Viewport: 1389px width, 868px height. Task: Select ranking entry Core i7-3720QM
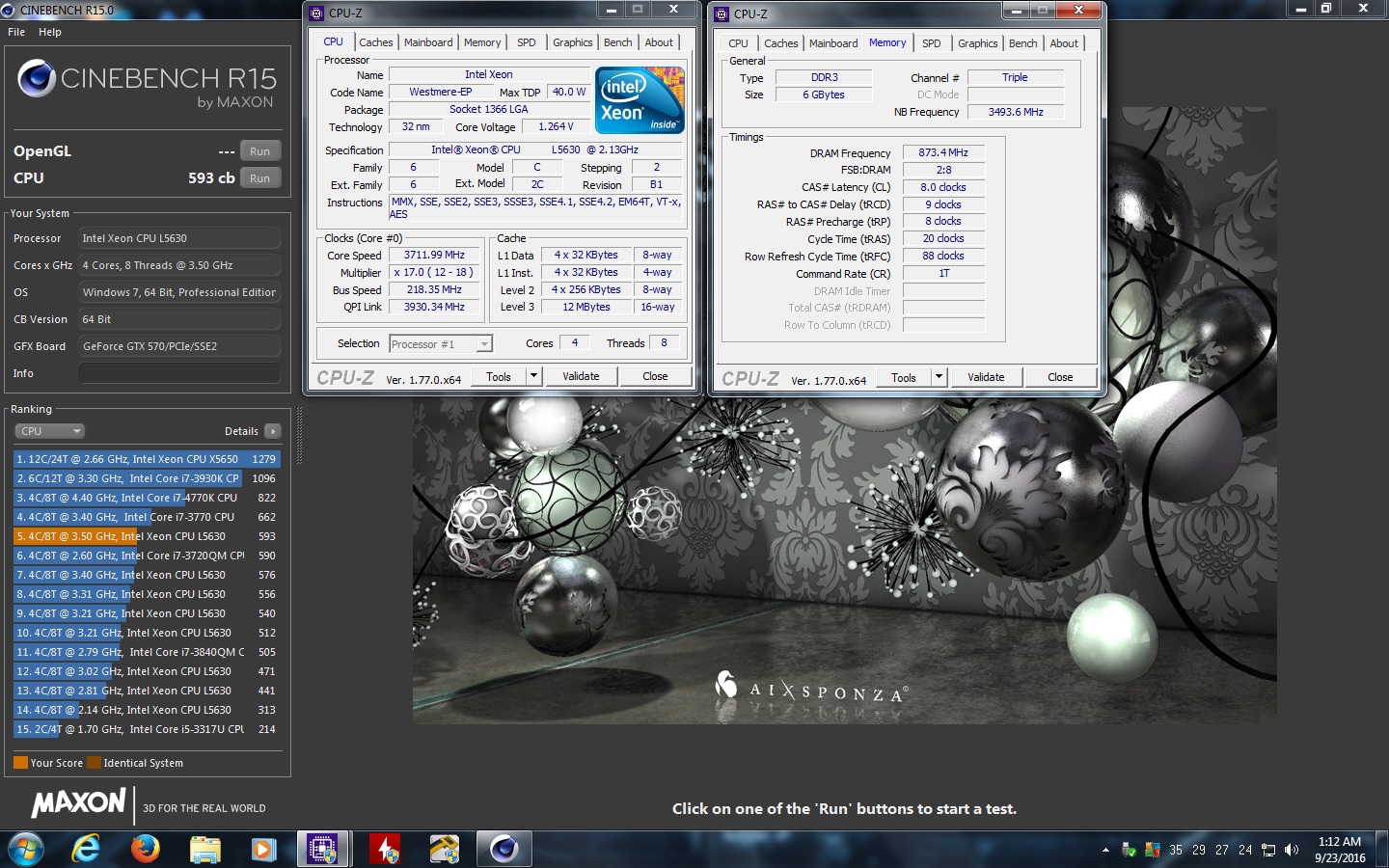[147, 556]
